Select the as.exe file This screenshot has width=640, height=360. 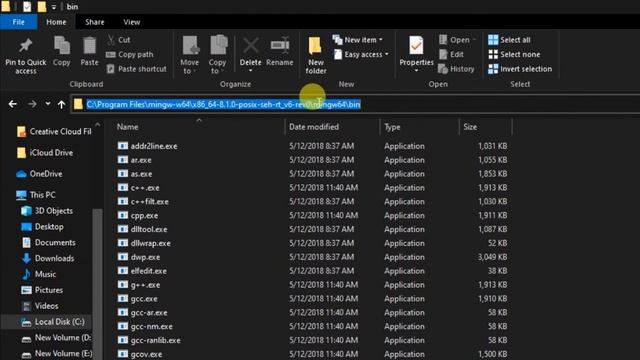[135, 174]
